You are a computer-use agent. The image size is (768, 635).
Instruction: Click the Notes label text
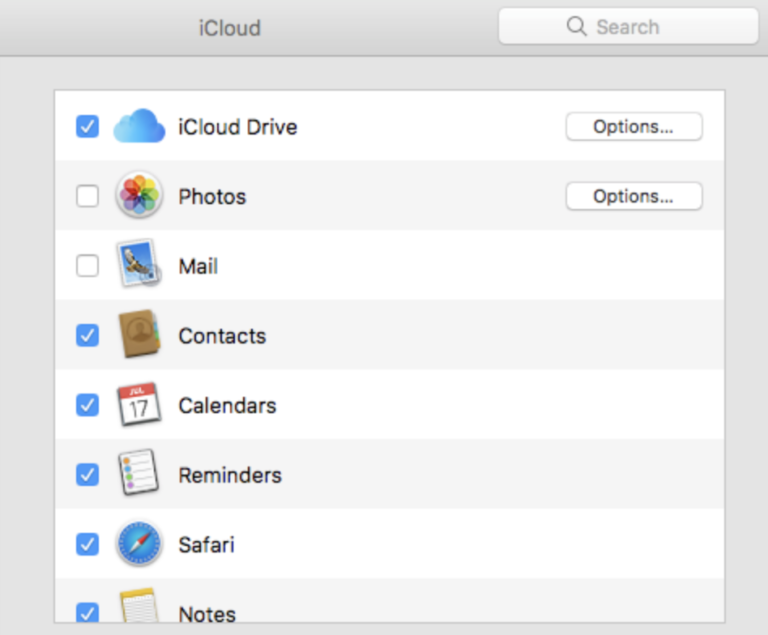[207, 614]
